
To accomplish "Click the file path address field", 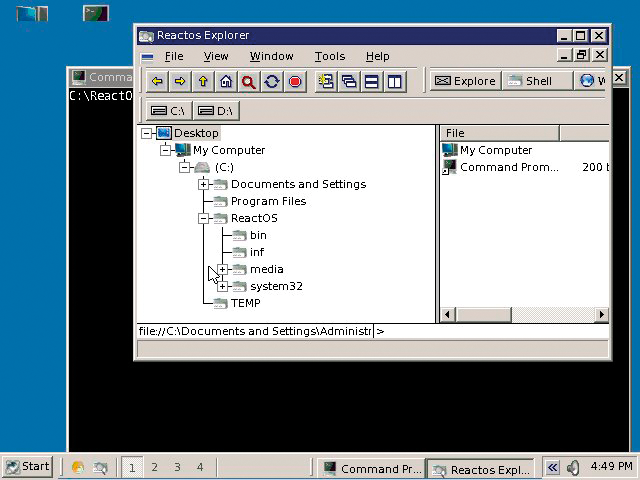I will [x=255, y=331].
